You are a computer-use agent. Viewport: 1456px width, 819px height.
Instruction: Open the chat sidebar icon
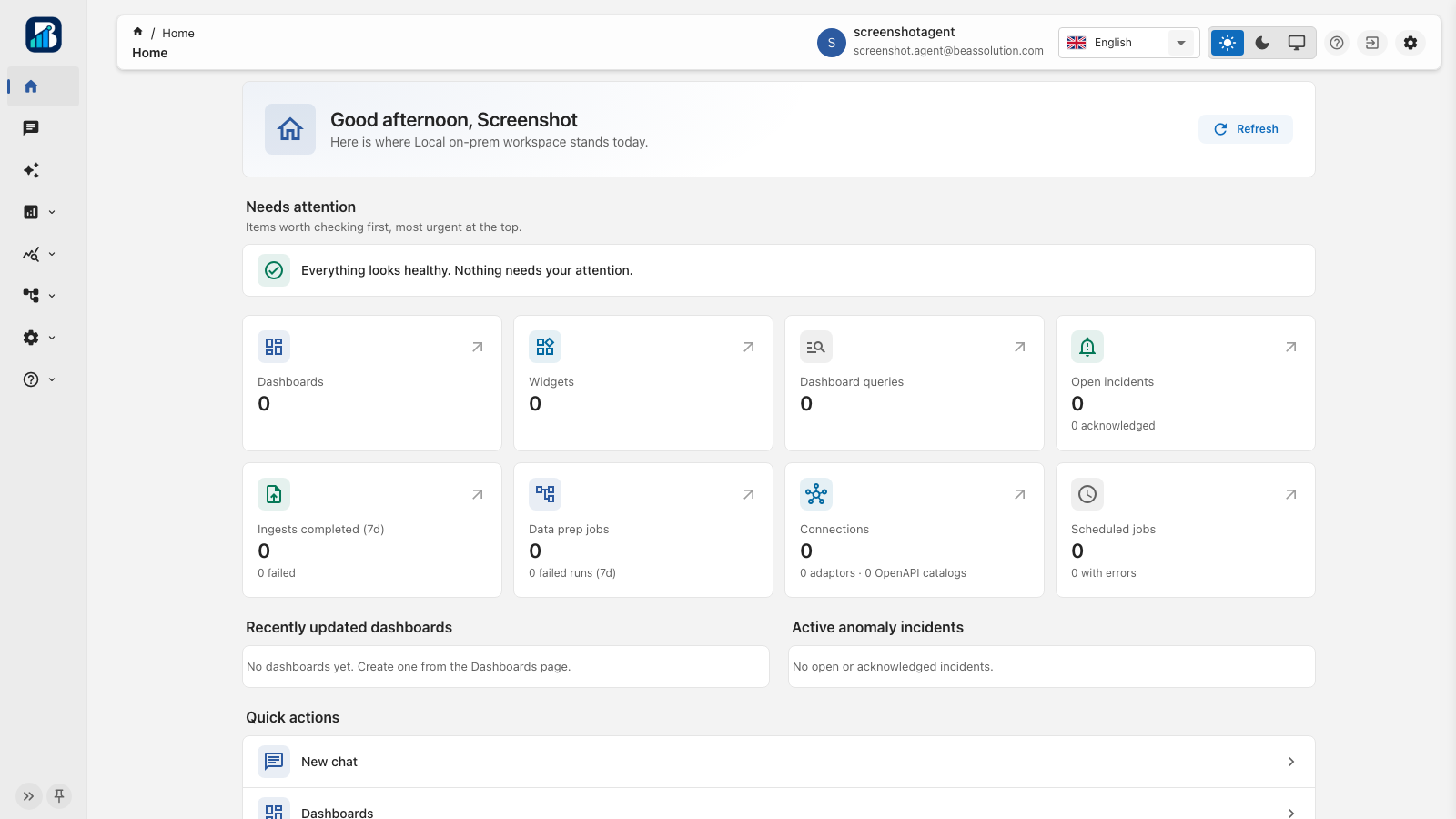click(x=31, y=128)
